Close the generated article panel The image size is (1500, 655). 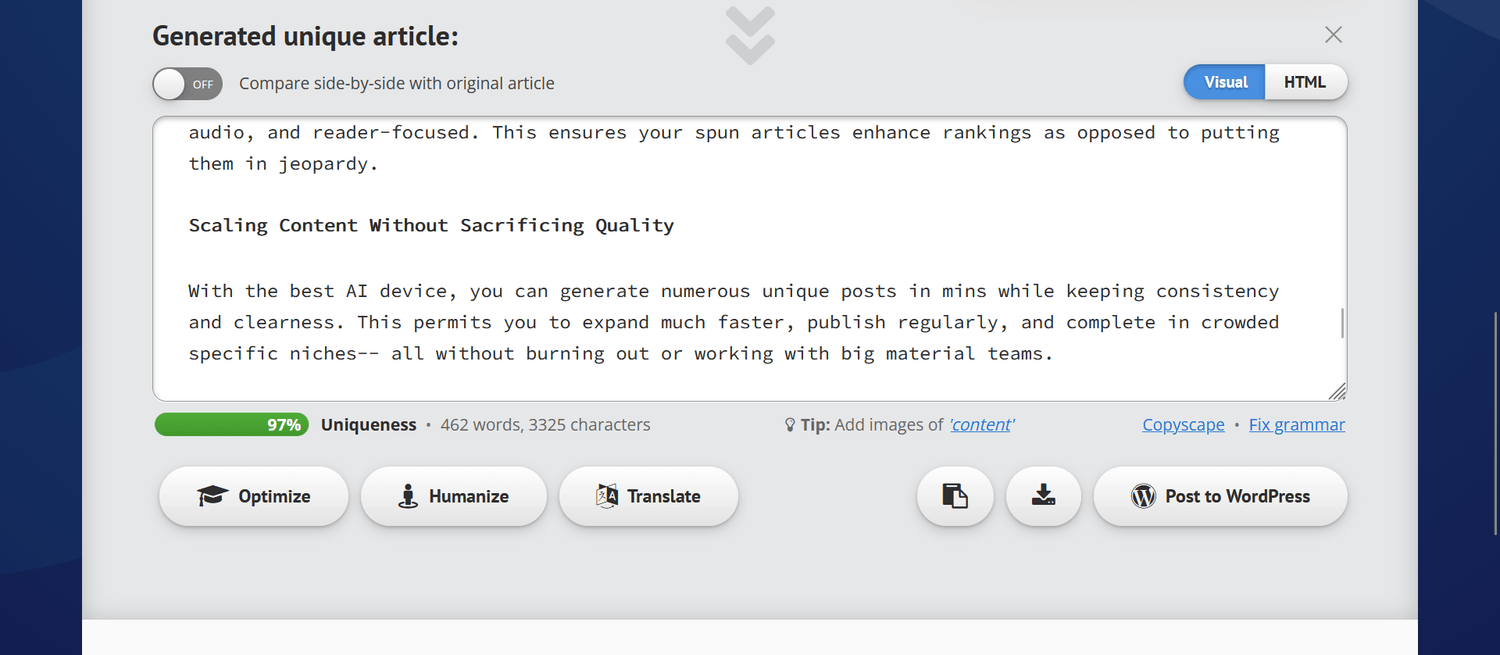point(1333,35)
